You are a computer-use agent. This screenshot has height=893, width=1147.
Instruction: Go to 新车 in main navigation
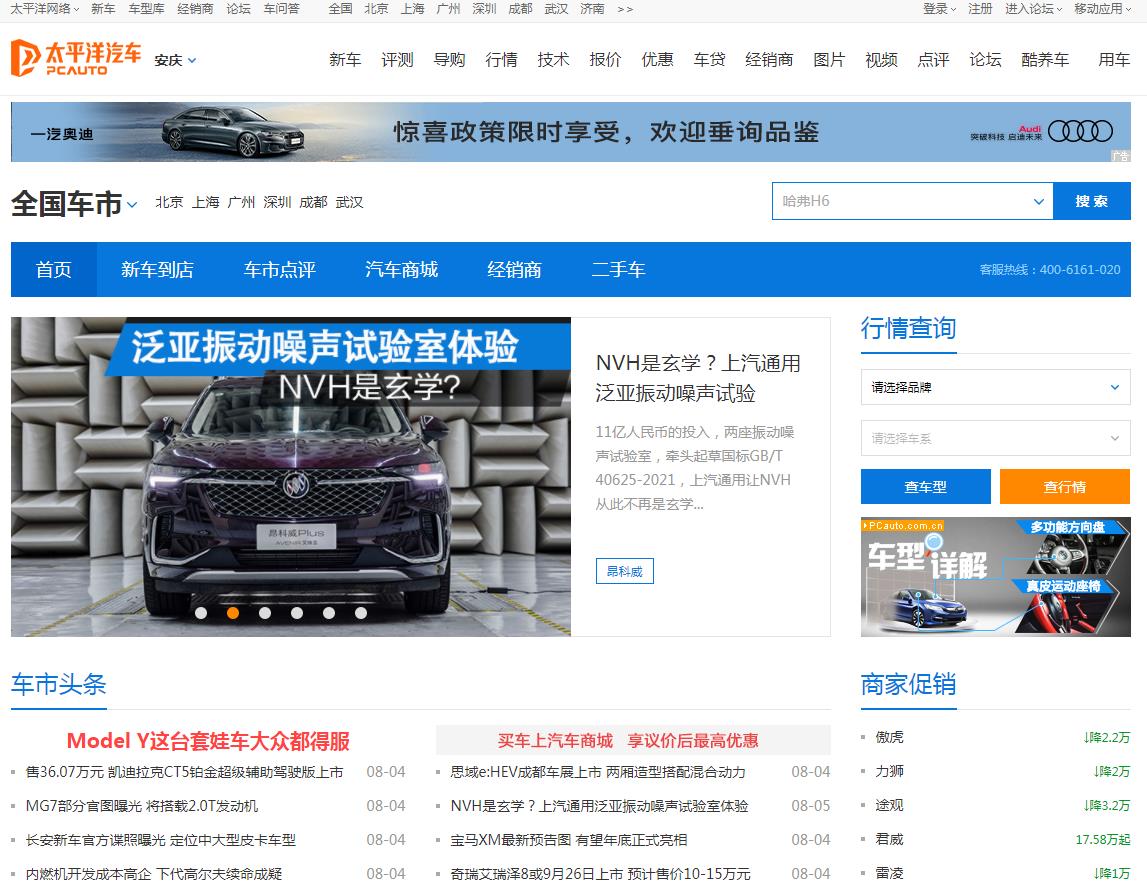click(x=345, y=59)
